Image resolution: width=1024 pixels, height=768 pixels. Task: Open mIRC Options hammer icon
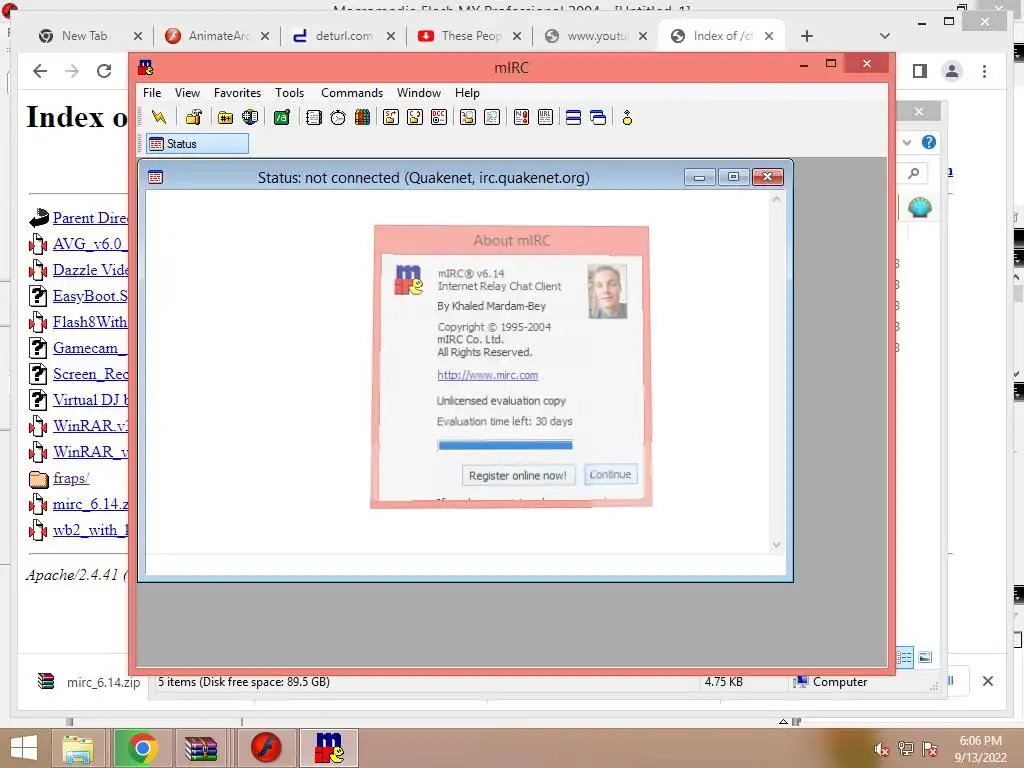(x=194, y=118)
